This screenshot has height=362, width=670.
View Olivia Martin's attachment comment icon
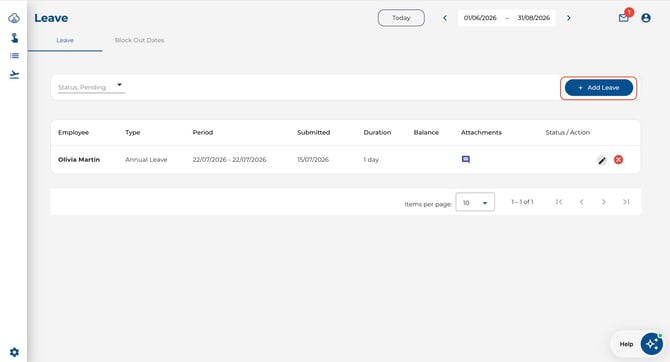point(466,159)
